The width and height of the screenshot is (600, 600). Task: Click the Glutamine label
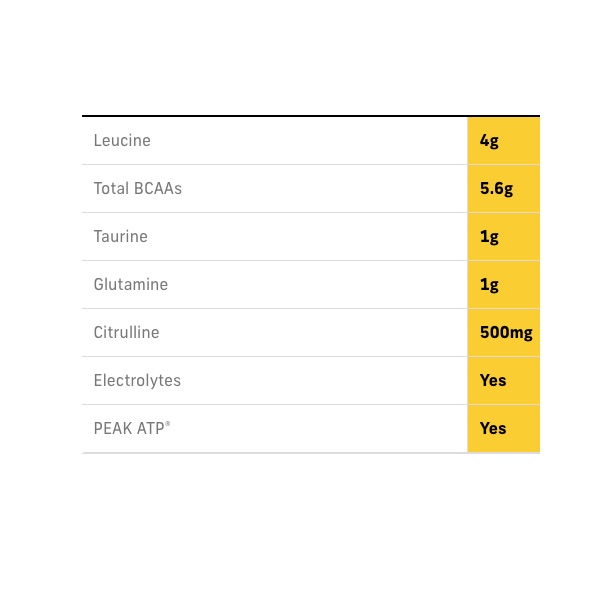[130, 285]
